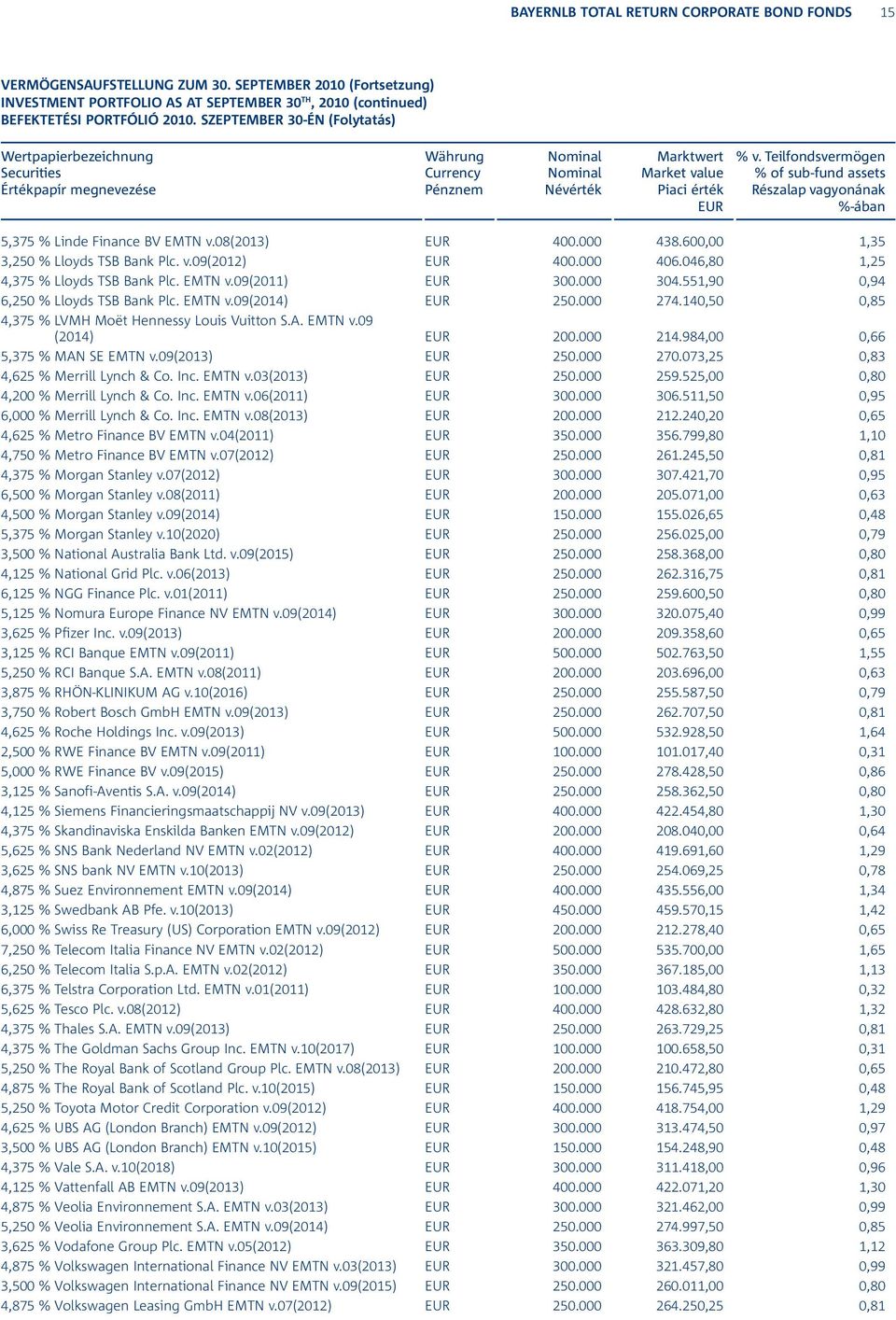The image size is (896, 1320).
Task: Click the National Australia Bank Ltd. row
Action: click(443, 555)
